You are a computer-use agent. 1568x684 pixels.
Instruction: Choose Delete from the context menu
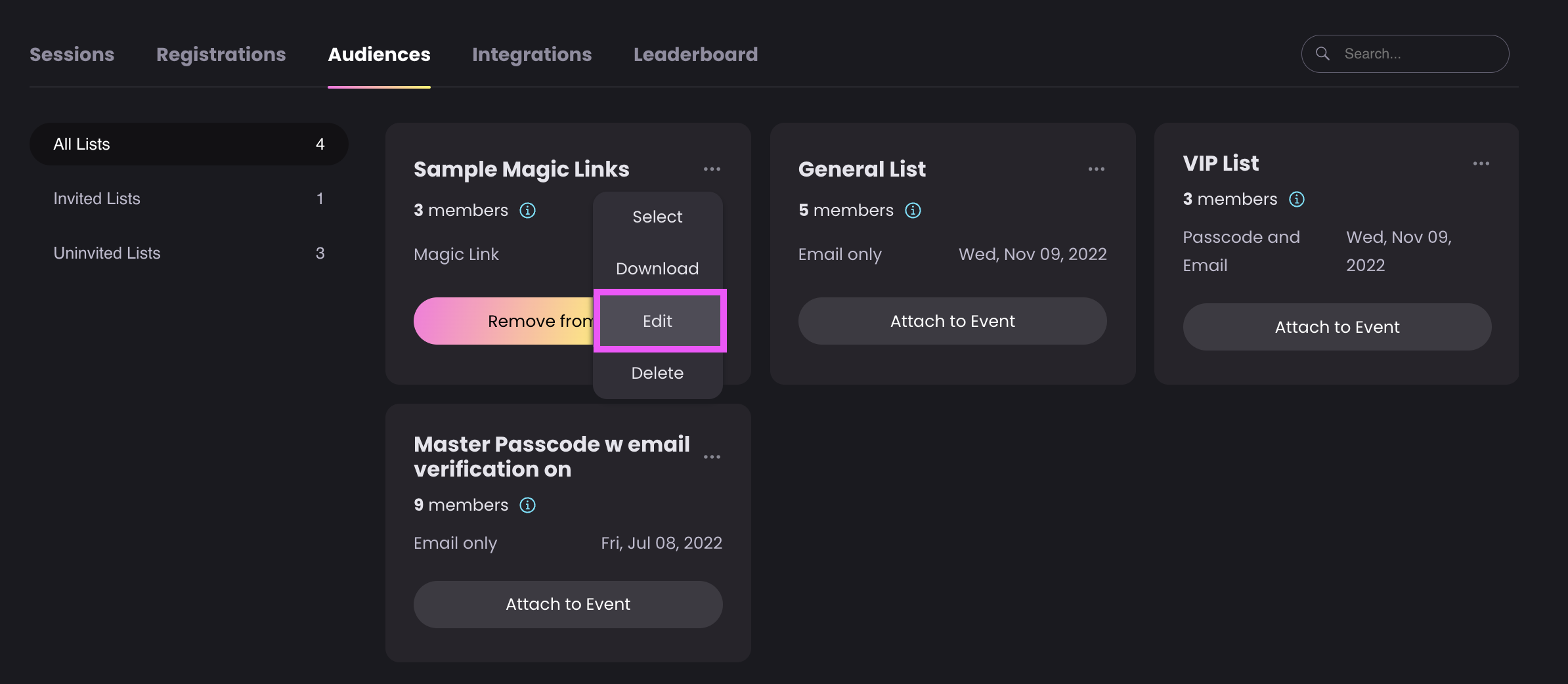tap(657, 373)
